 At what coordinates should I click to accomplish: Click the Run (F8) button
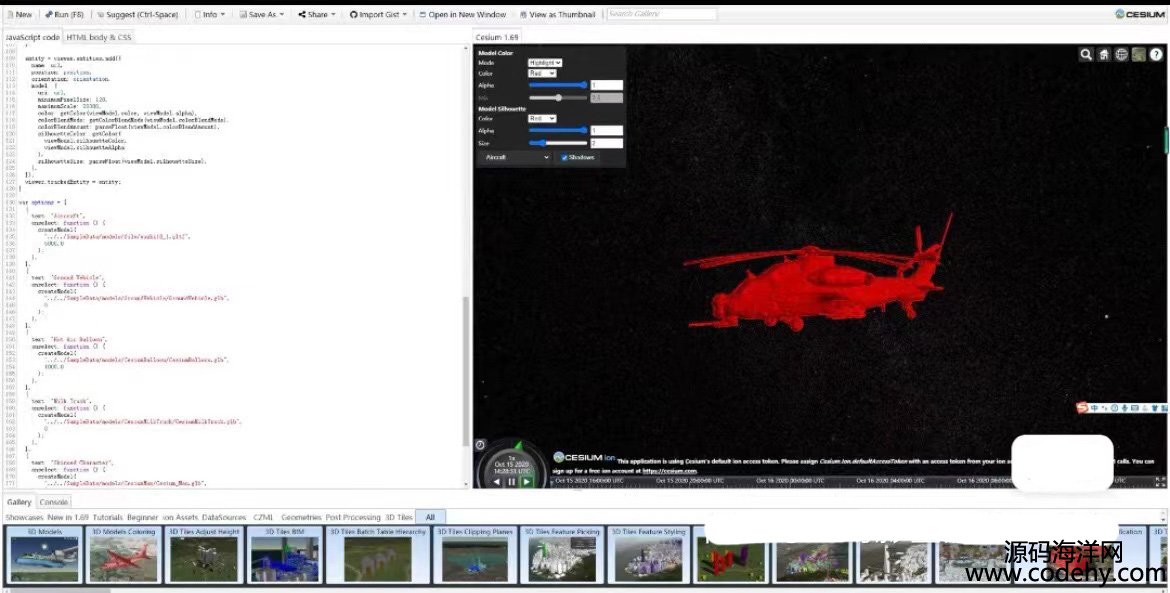pos(64,15)
